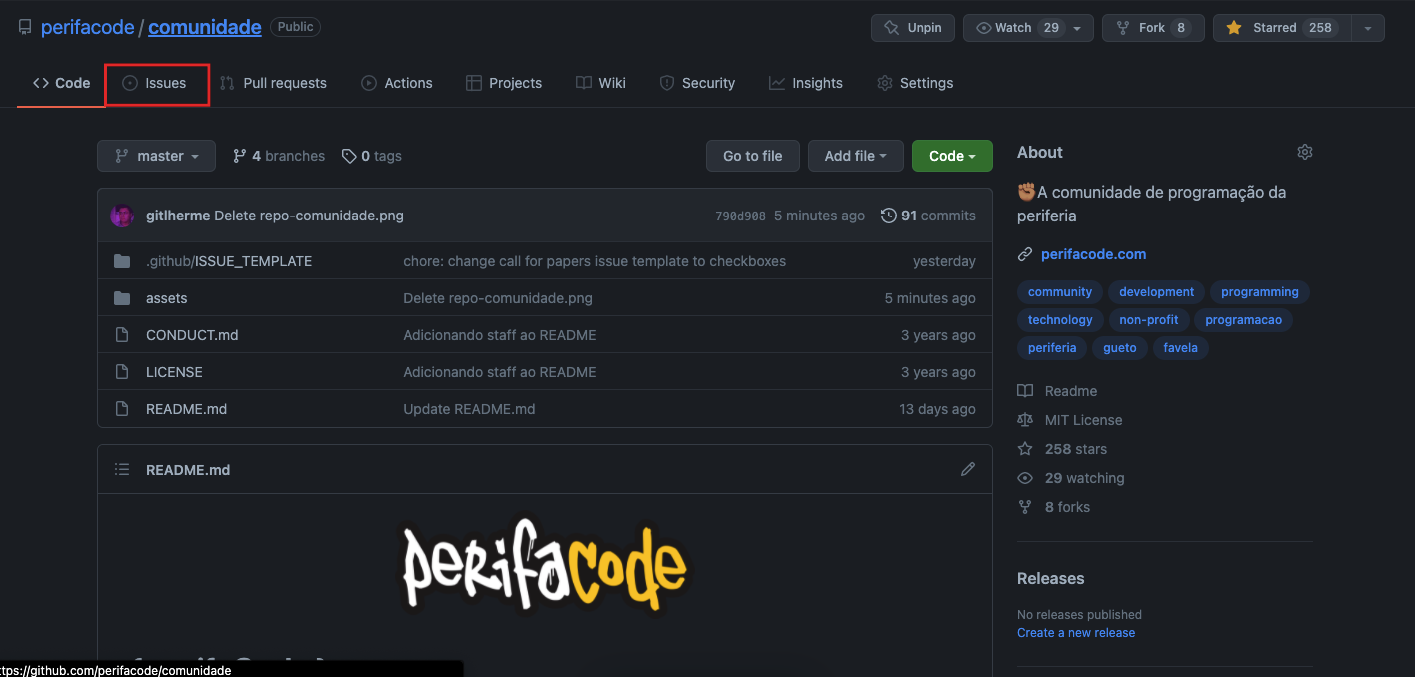Open the 'chore: change call for papers' commit message
Viewport: 1415px width, 677px height.
point(594,261)
